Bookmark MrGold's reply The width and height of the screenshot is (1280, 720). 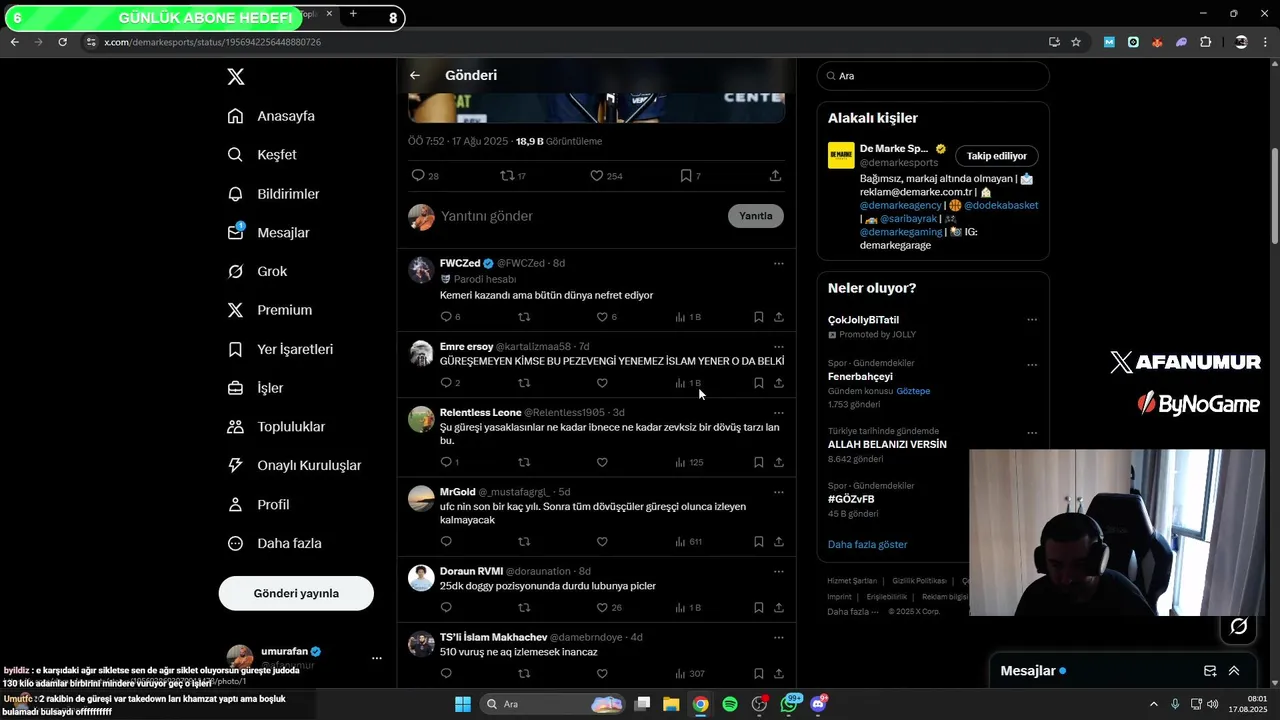coord(758,542)
